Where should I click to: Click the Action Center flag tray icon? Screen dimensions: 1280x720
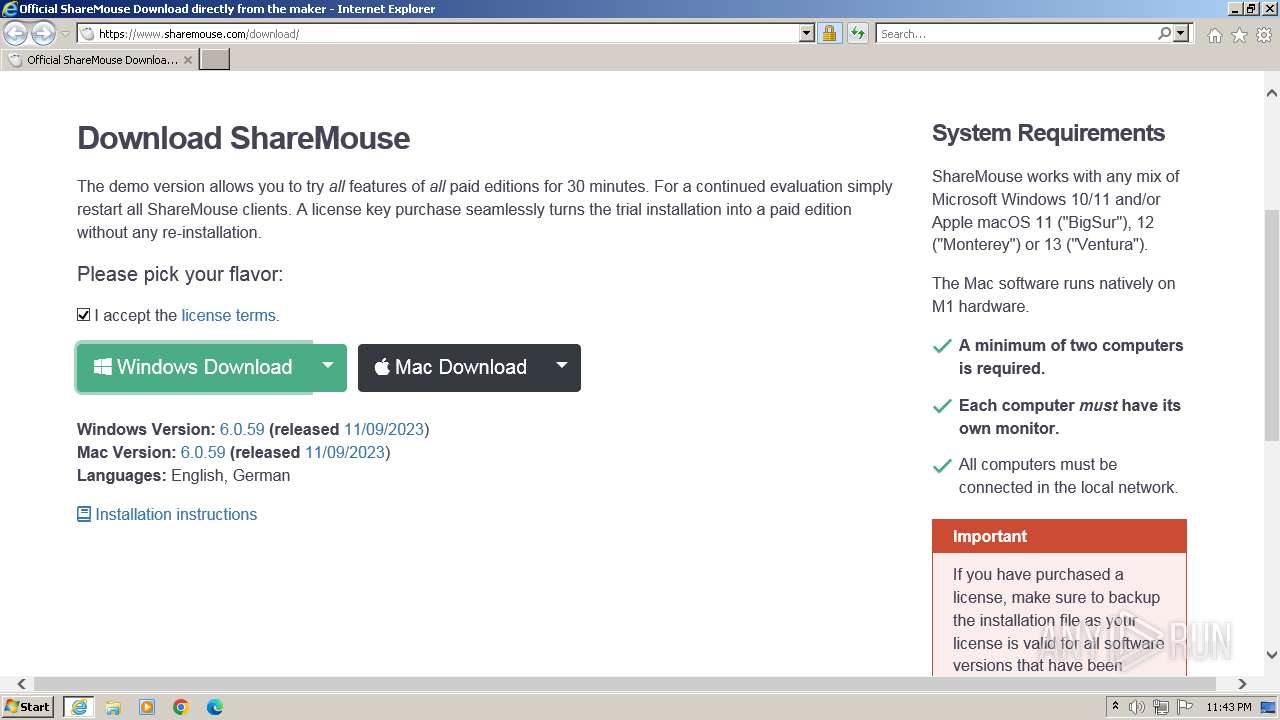[x=1185, y=707]
